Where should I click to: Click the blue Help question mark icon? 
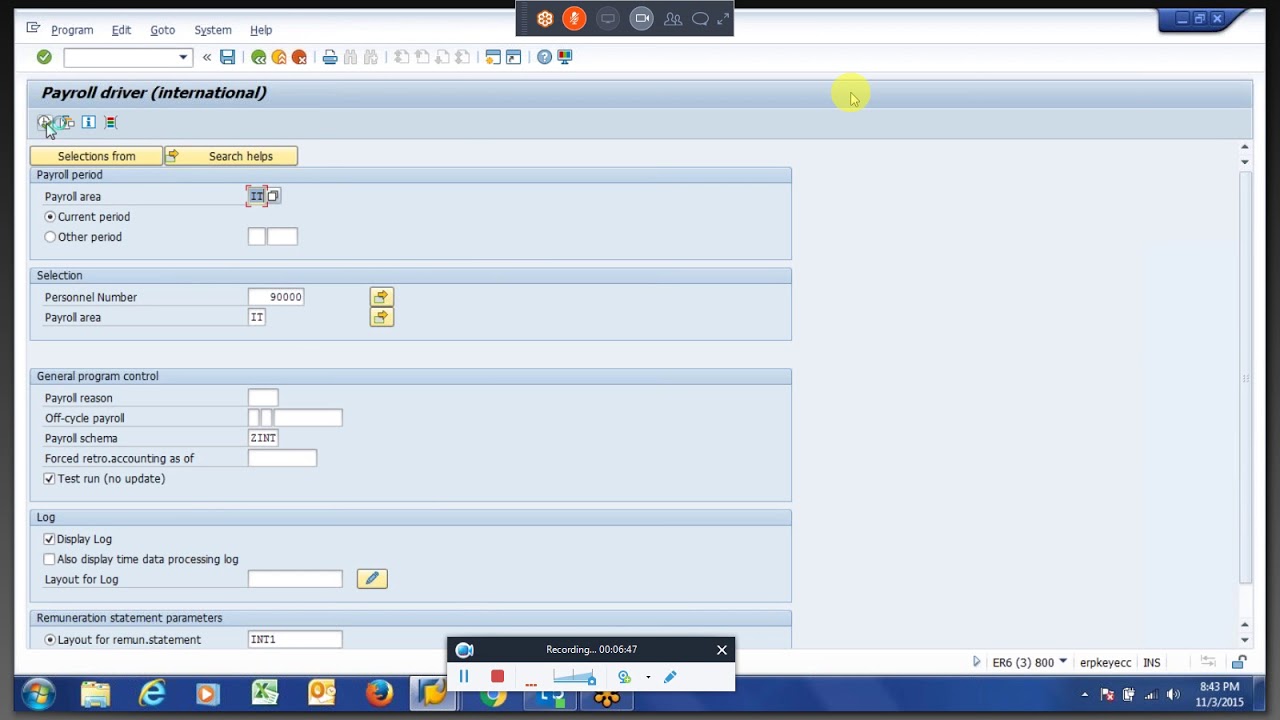[x=544, y=57]
